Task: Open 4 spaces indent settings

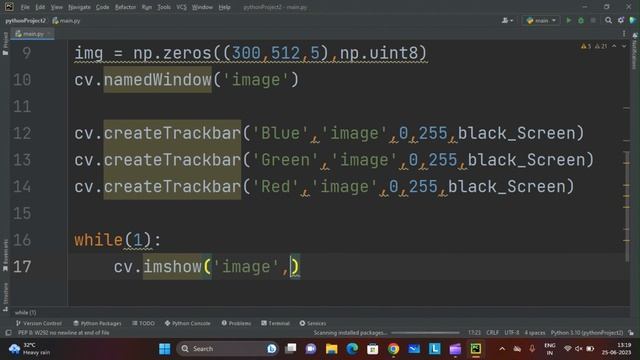Action: point(535,333)
